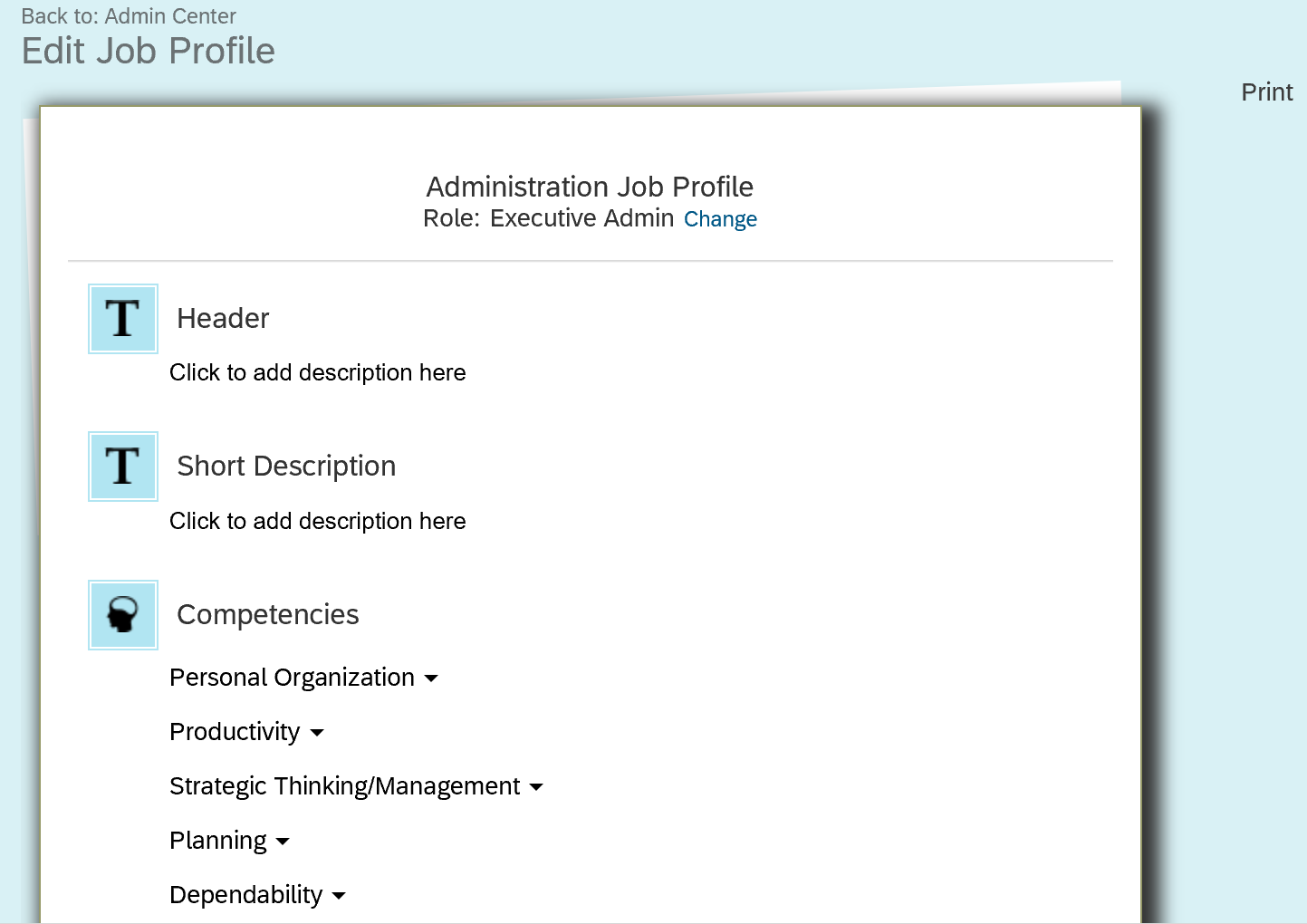
Task: Add description under Header section
Action: pos(317,372)
